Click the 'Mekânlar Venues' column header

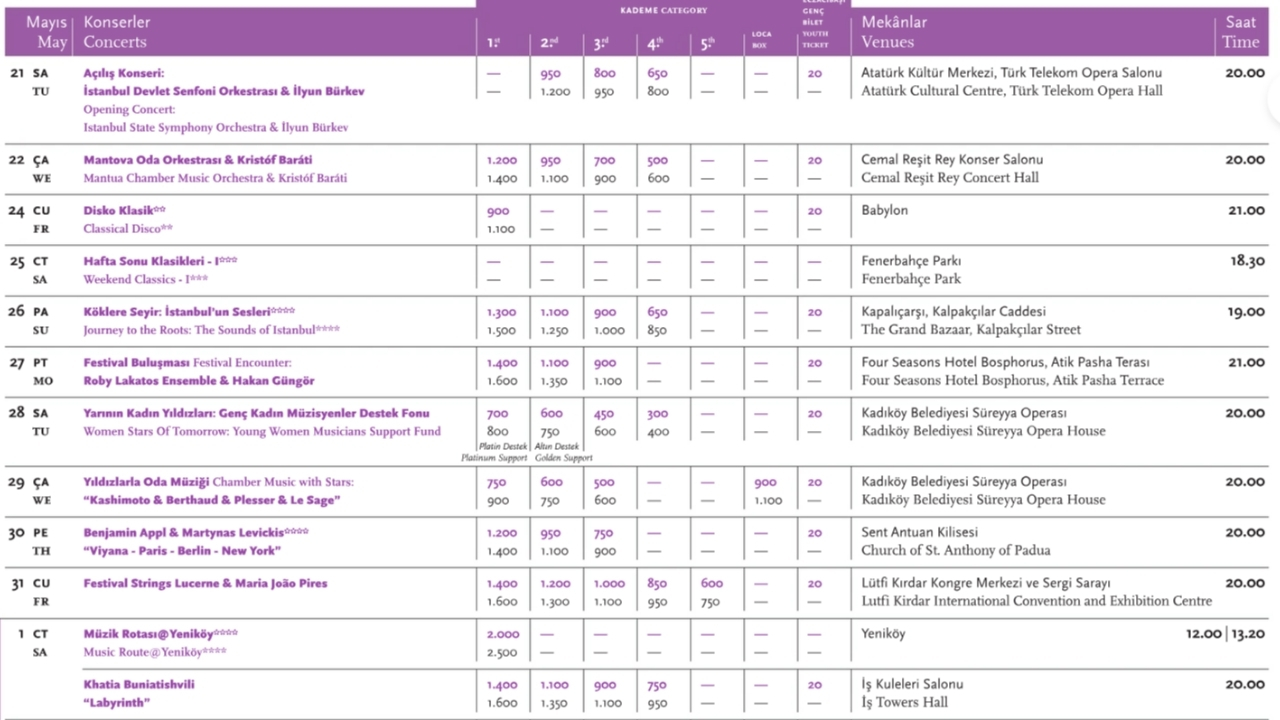(895, 32)
